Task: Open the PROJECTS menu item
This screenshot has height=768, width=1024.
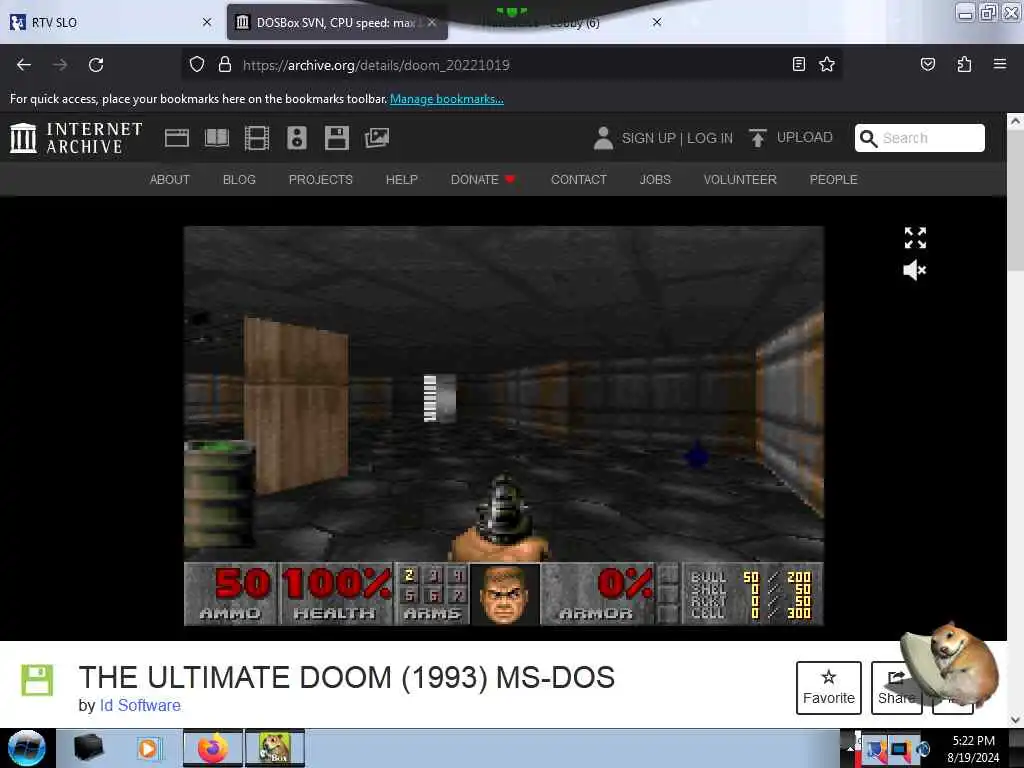Action: [x=321, y=180]
